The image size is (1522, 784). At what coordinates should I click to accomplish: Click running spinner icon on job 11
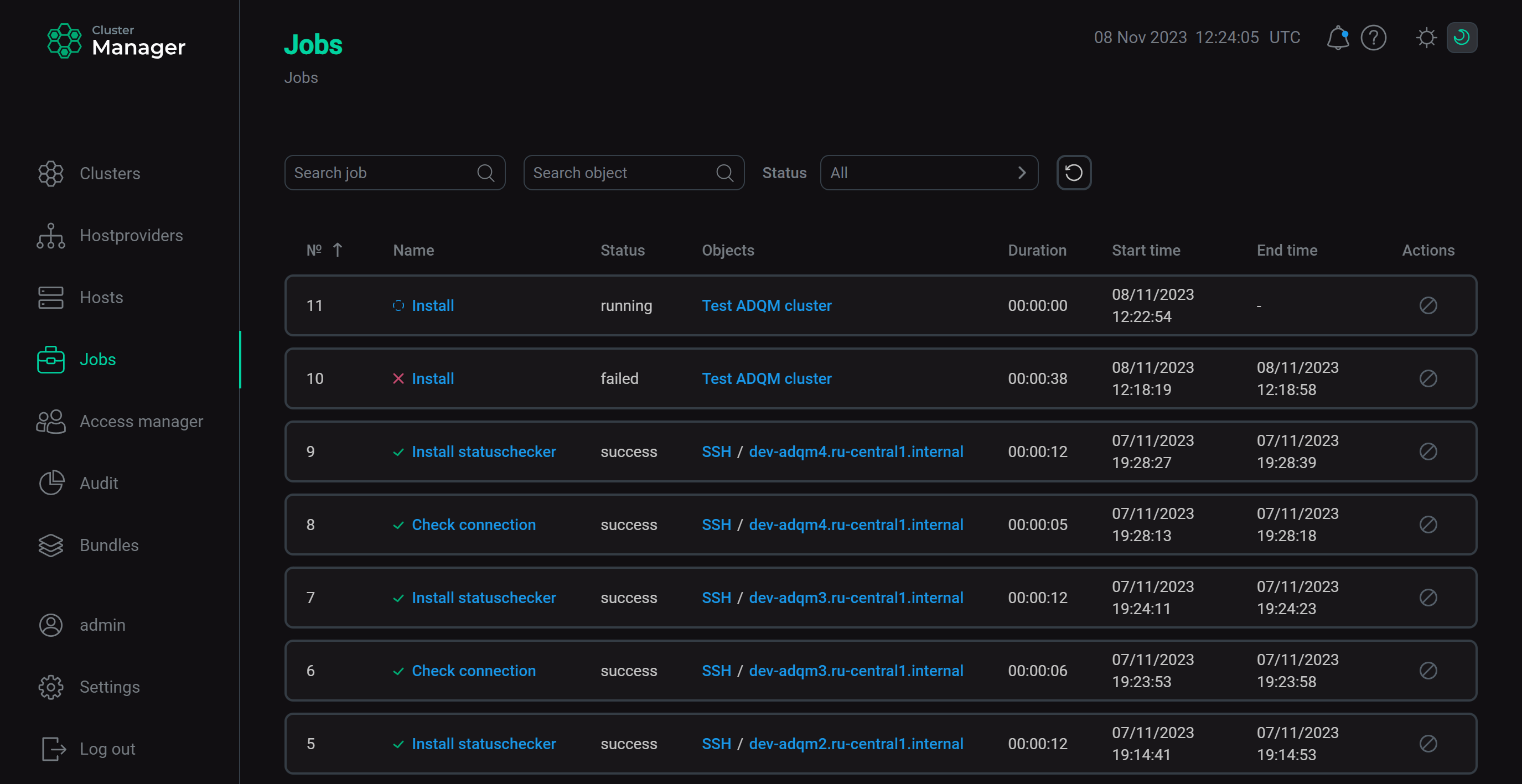click(398, 305)
